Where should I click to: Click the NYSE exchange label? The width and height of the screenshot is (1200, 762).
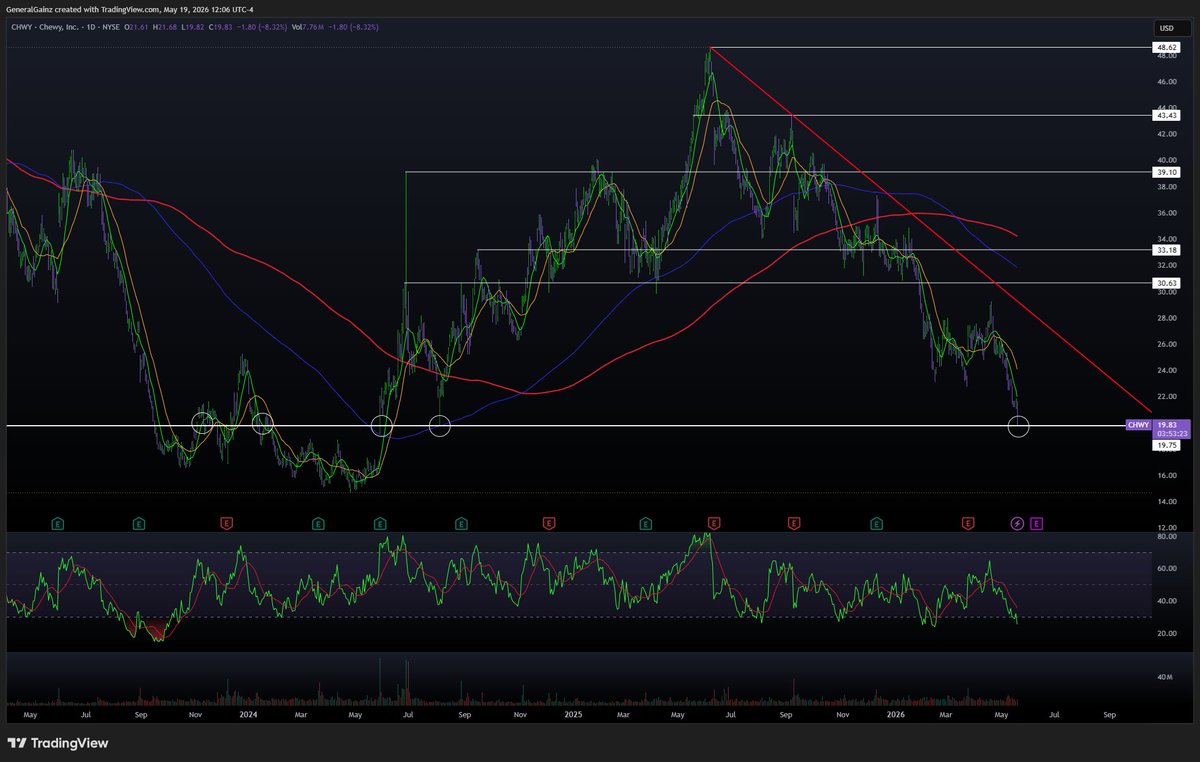click(x=110, y=28)
